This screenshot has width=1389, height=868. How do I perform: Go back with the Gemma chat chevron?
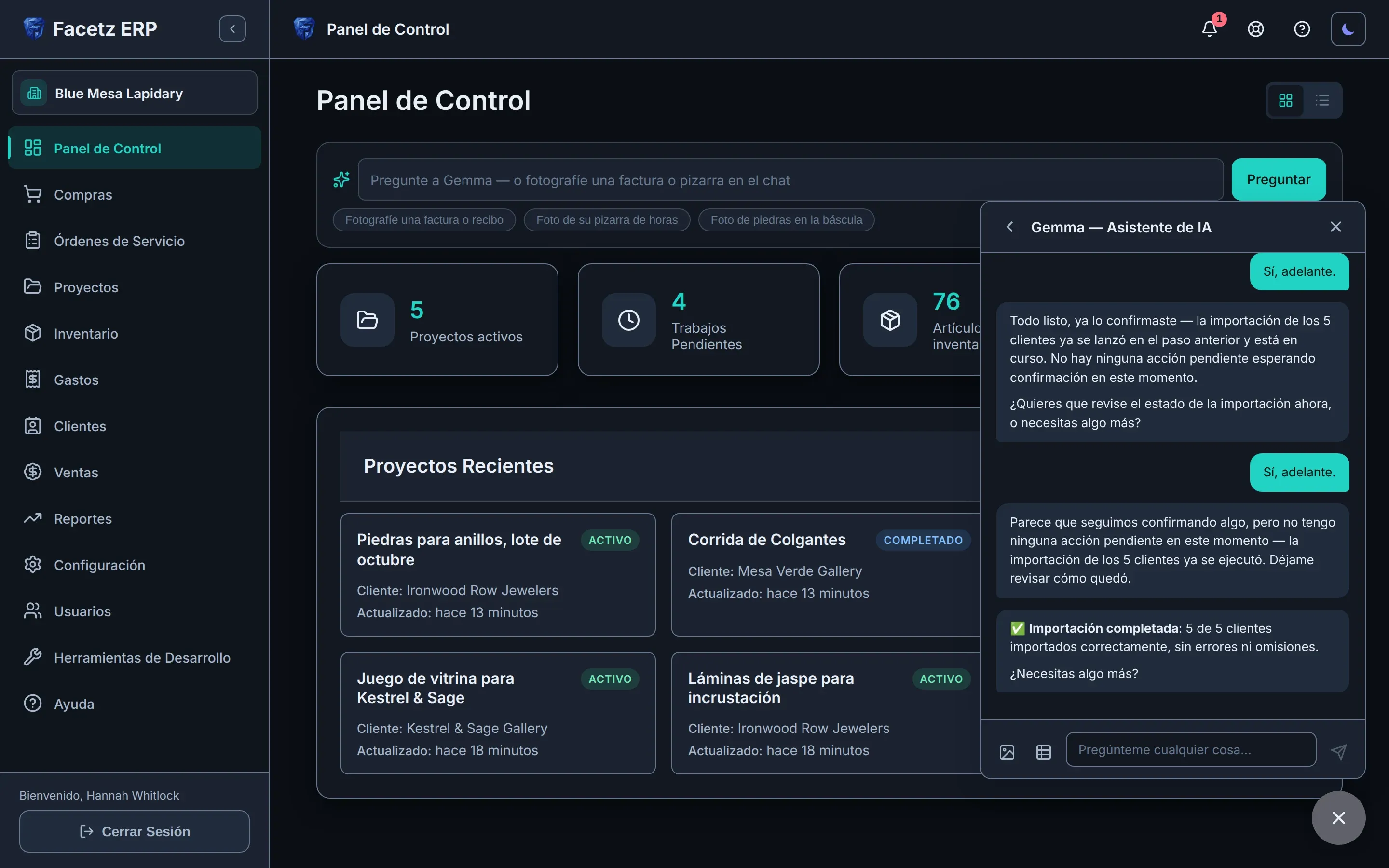click(x=1009, y=227)
